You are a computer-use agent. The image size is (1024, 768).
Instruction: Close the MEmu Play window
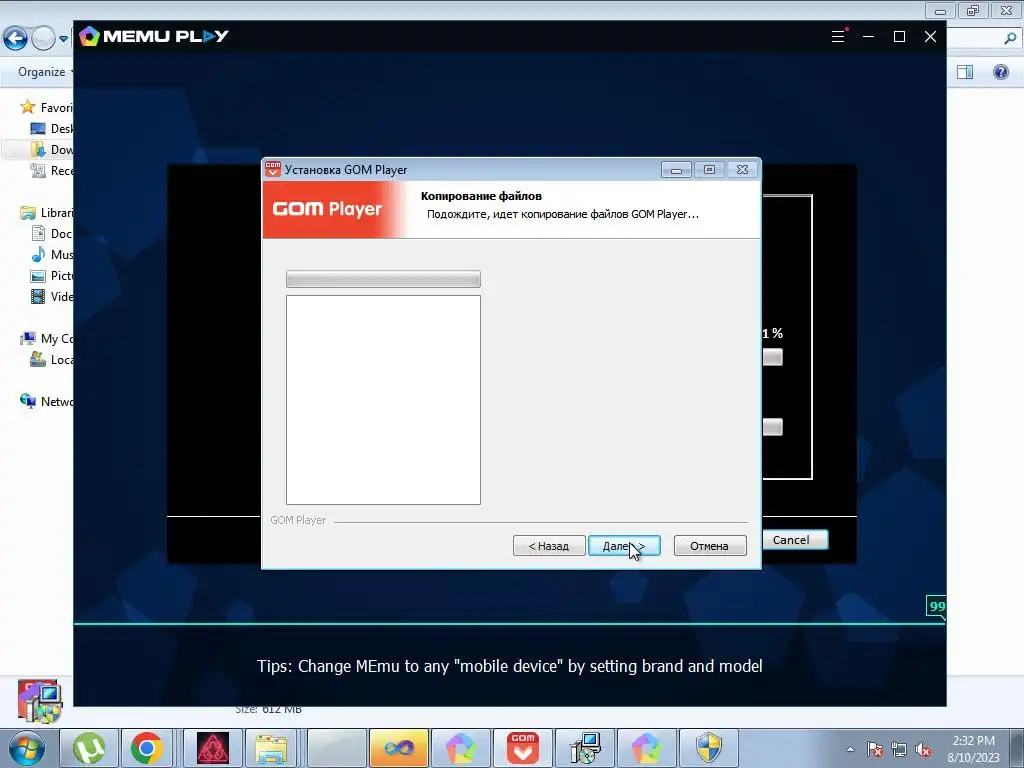pos(931,37)
